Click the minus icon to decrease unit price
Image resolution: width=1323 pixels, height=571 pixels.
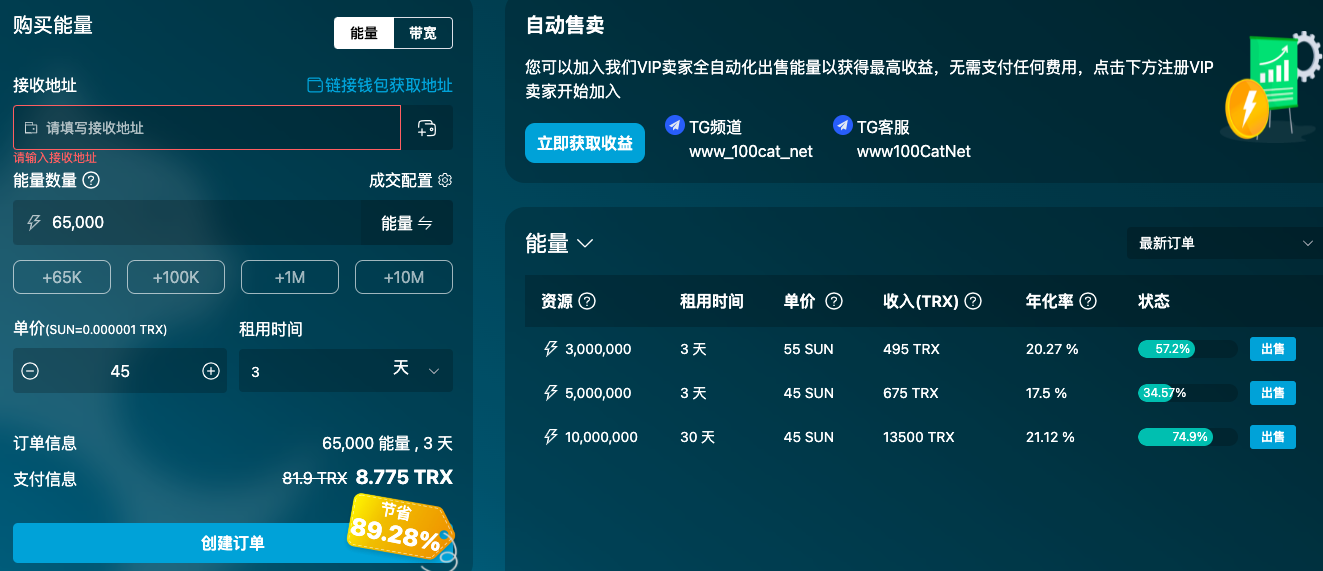[x=30, y=371]
